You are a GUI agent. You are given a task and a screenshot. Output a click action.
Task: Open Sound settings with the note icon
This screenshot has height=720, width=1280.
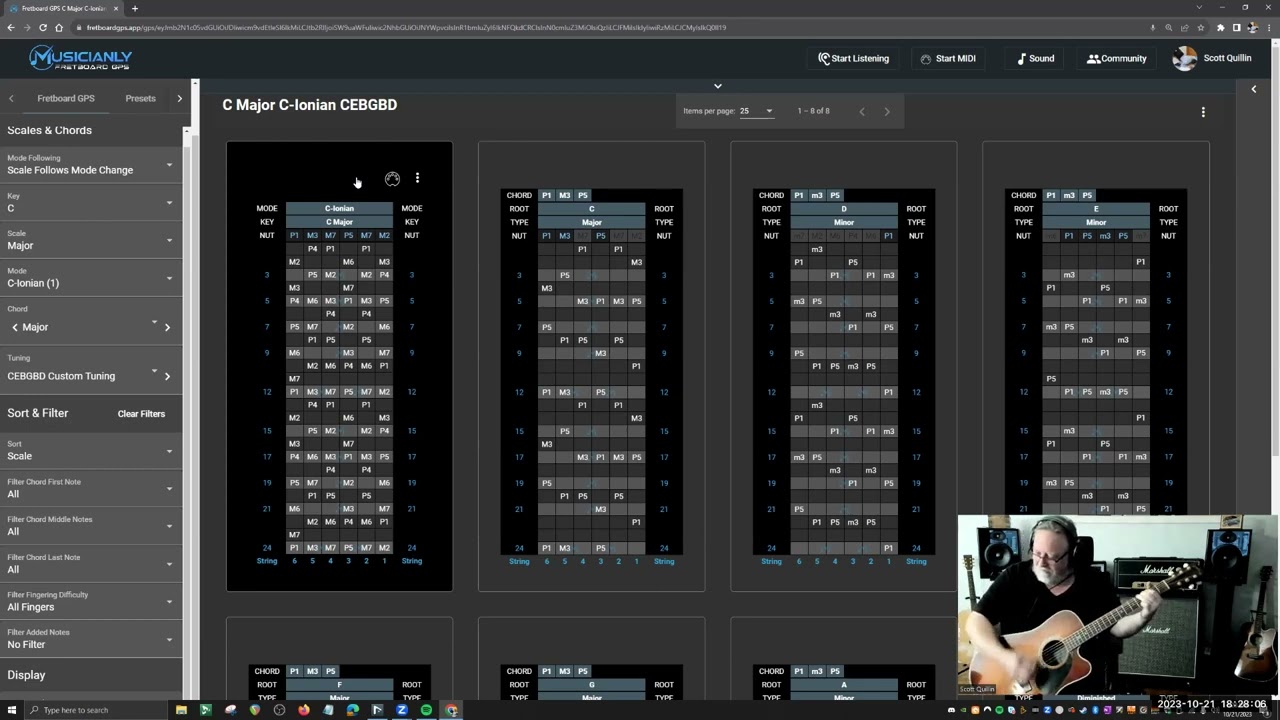click(x=1021, y=58)
